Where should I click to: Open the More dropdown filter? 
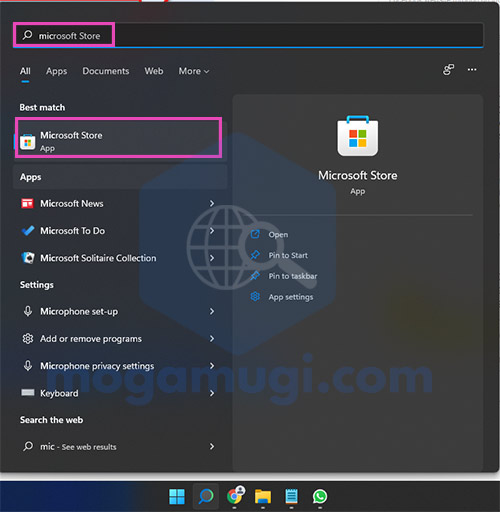[x=194, y=71]
